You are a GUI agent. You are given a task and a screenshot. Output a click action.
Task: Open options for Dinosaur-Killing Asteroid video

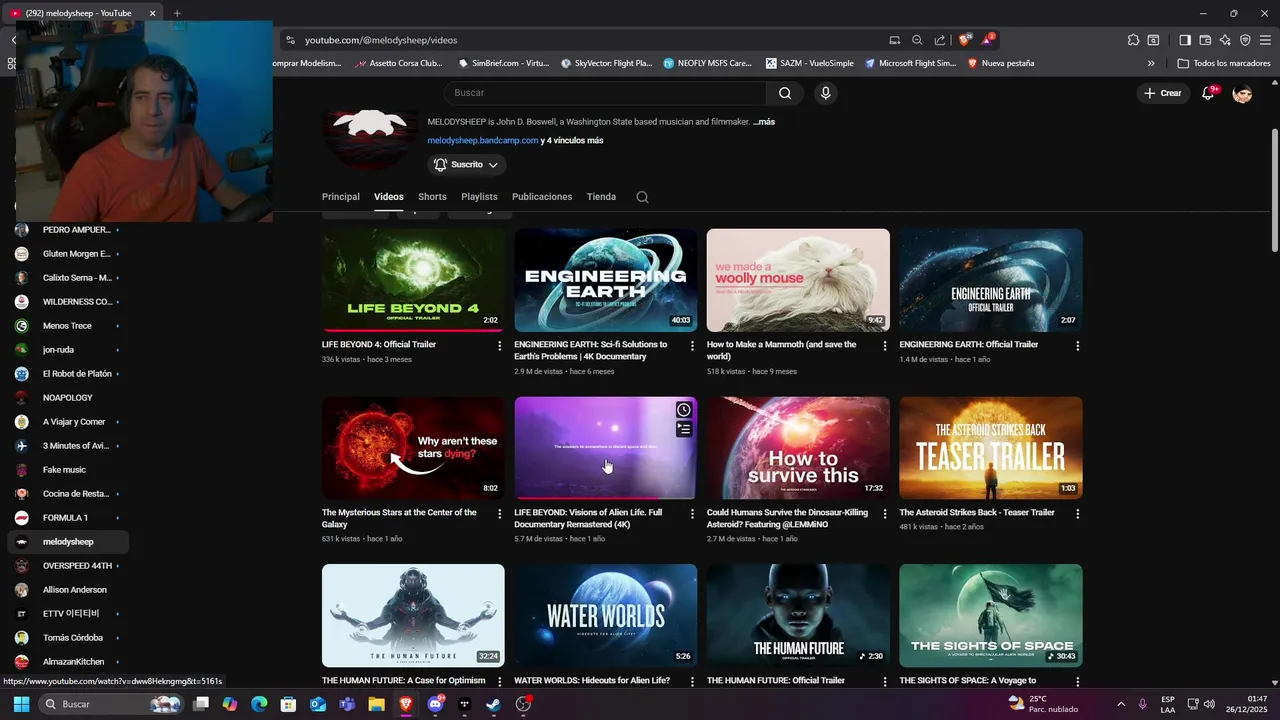[884, 514]
